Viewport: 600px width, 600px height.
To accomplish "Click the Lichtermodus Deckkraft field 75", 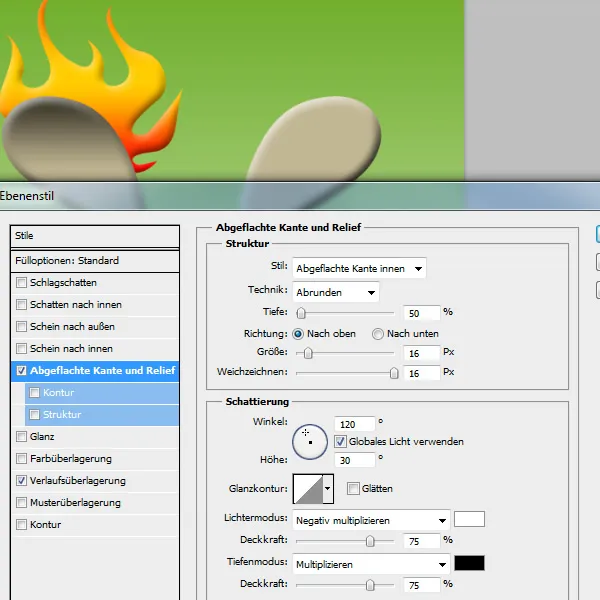I will click(x=421, y=541).
